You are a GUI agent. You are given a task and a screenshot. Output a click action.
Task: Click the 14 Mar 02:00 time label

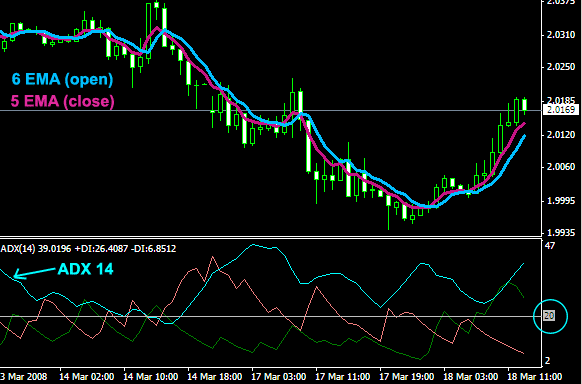tap(86, 377)
